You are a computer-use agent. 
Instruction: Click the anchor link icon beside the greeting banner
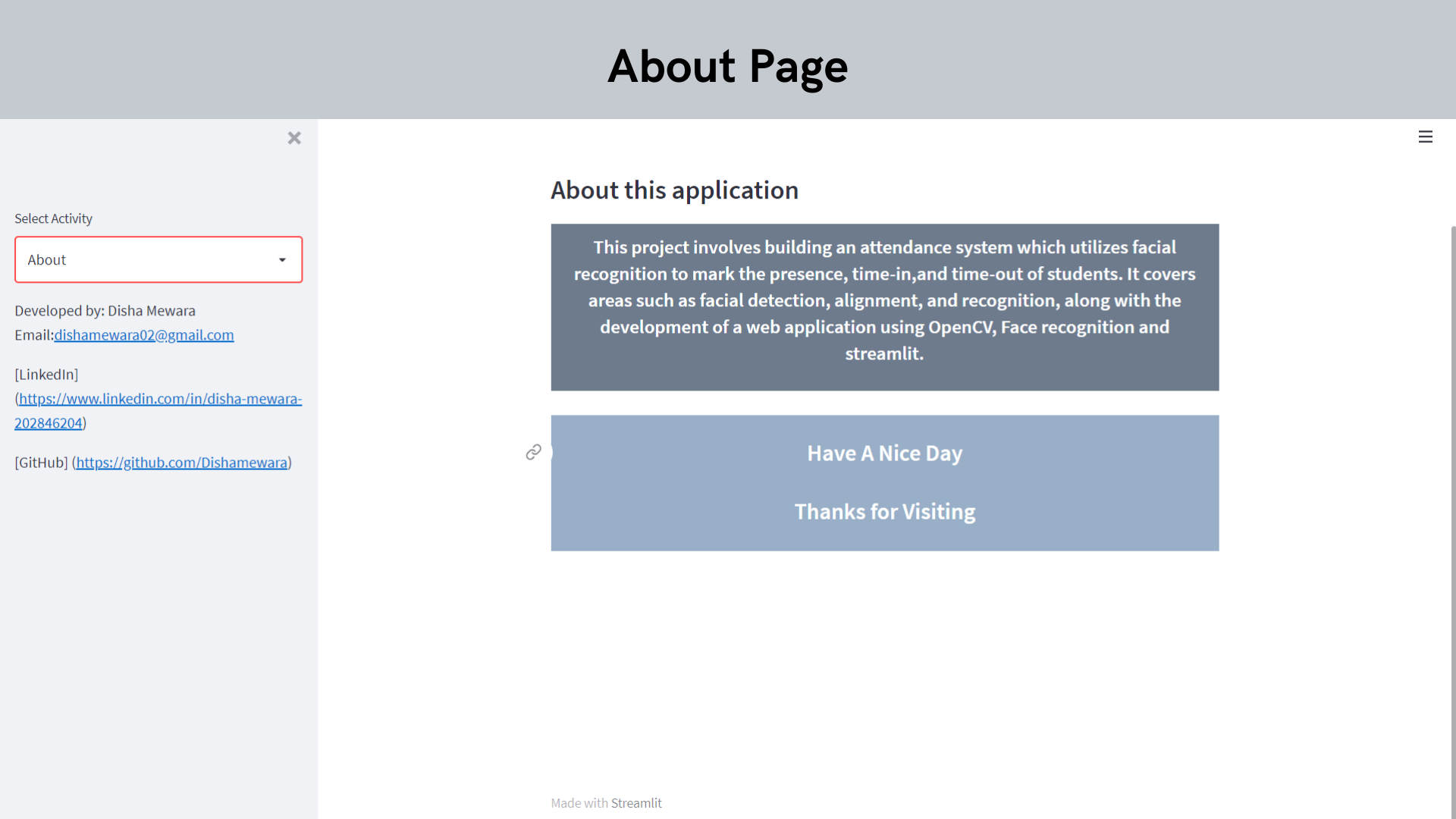534,451
